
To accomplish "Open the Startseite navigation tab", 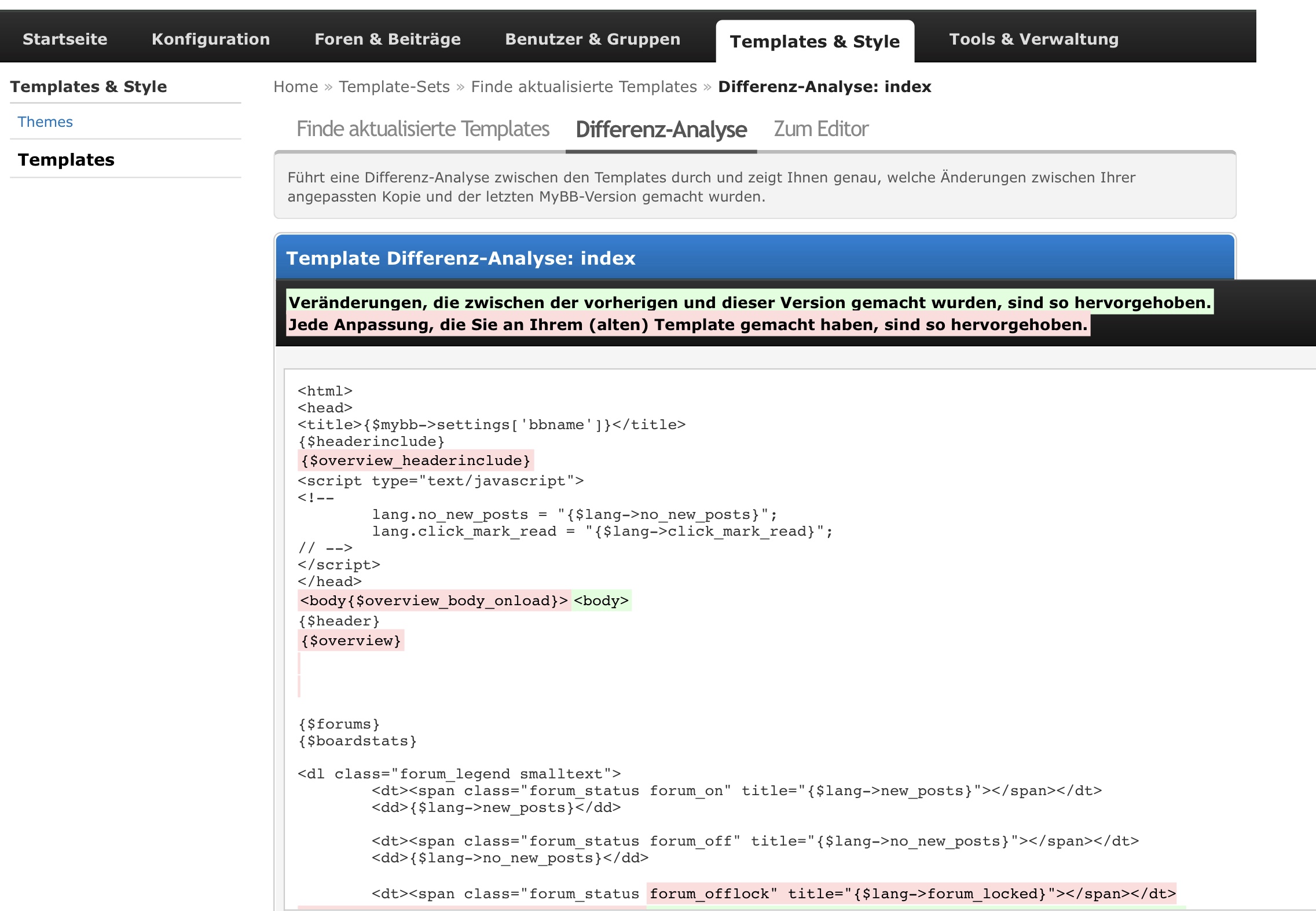I will tap(65, 39).
